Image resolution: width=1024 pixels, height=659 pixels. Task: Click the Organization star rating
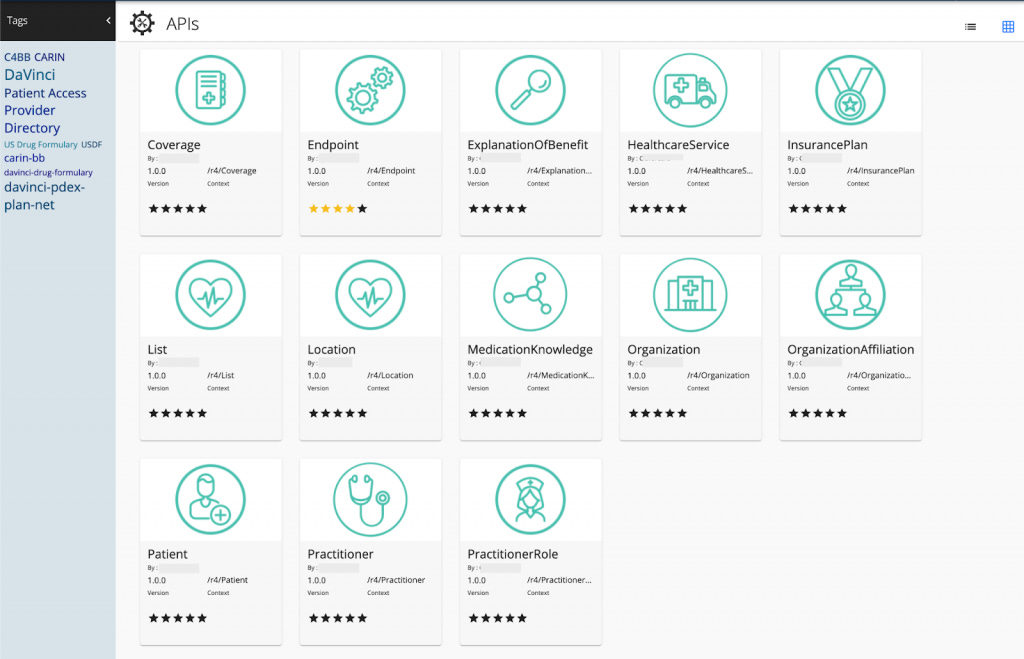click(658, 413)
